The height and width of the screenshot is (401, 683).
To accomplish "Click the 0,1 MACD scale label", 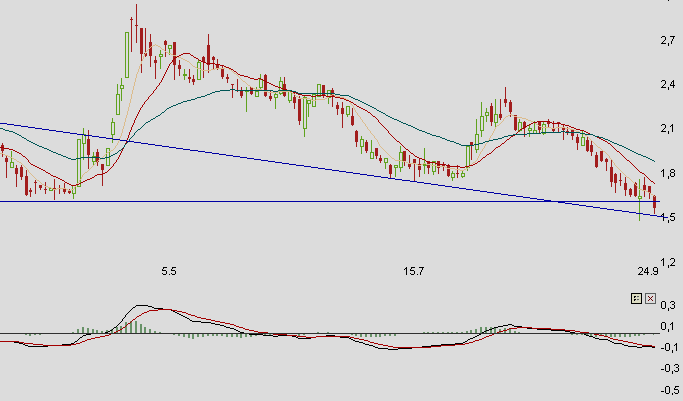I will tap(668, 327).
